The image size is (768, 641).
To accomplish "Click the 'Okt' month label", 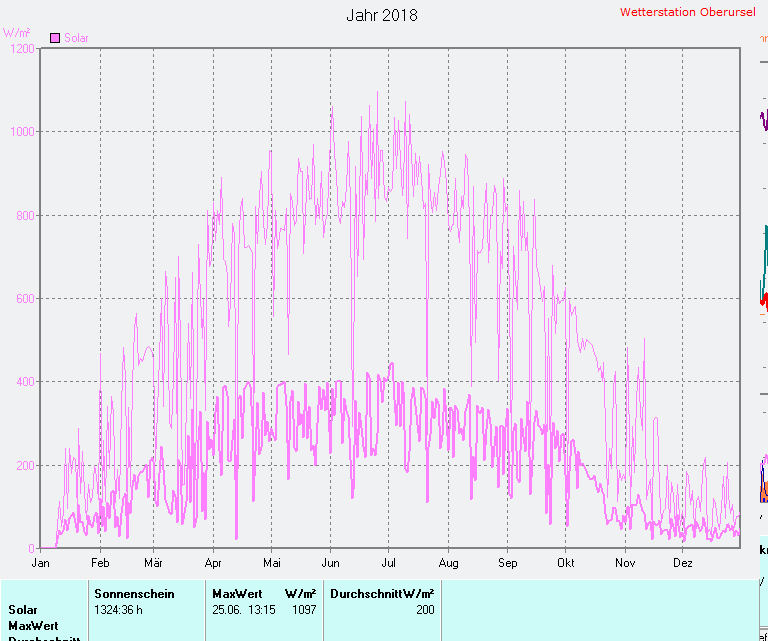I will pyautogui.click(x=566, y=563).
